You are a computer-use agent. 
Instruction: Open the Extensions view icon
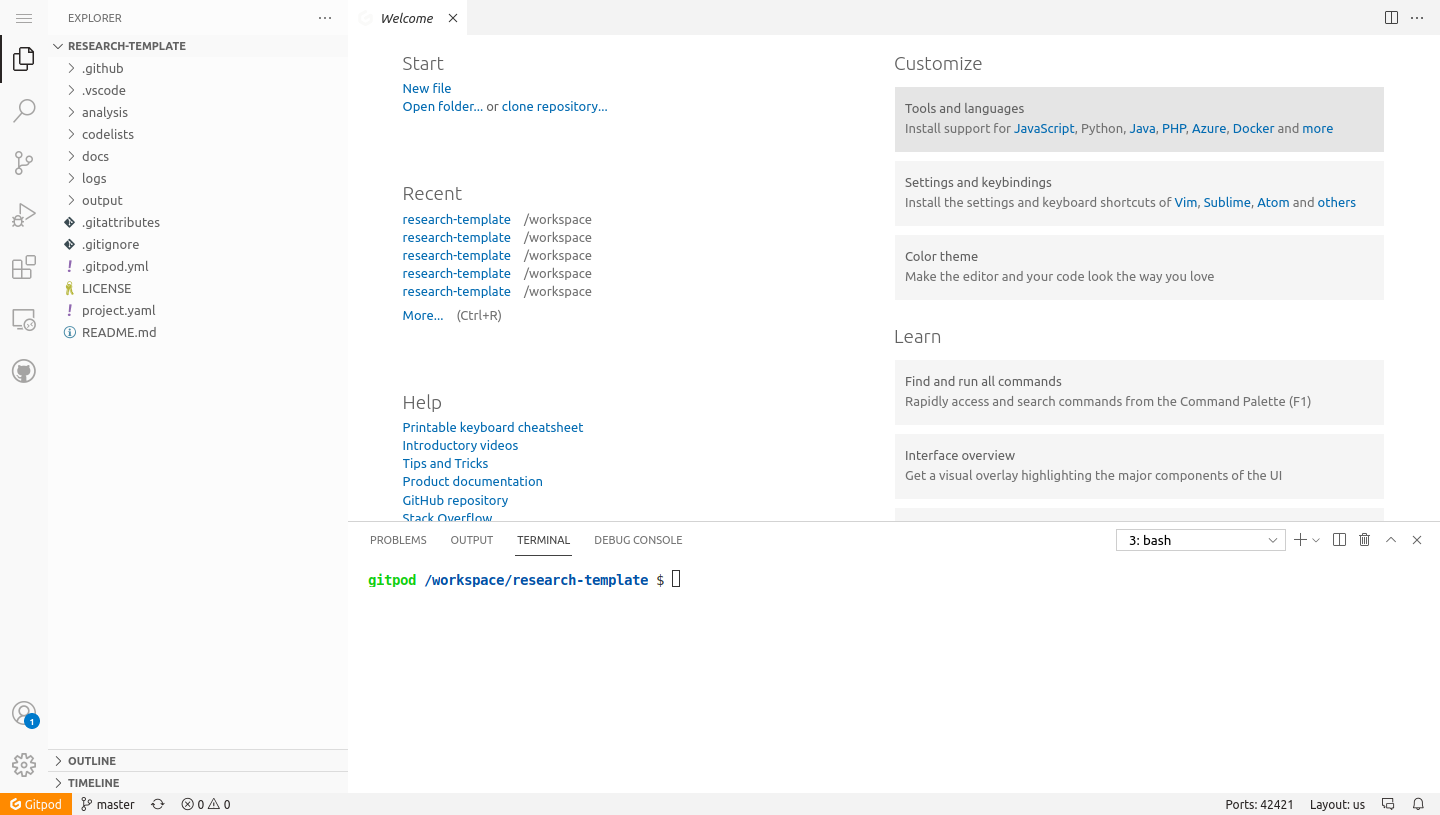(x=24, y=267)
